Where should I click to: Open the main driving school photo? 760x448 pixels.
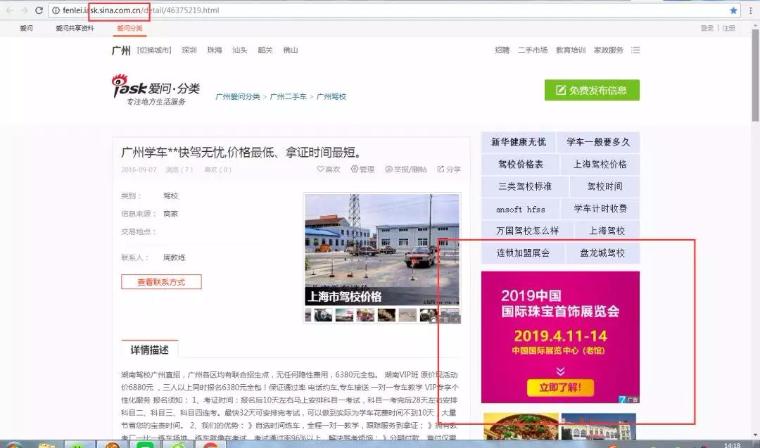tap(382, 250)
